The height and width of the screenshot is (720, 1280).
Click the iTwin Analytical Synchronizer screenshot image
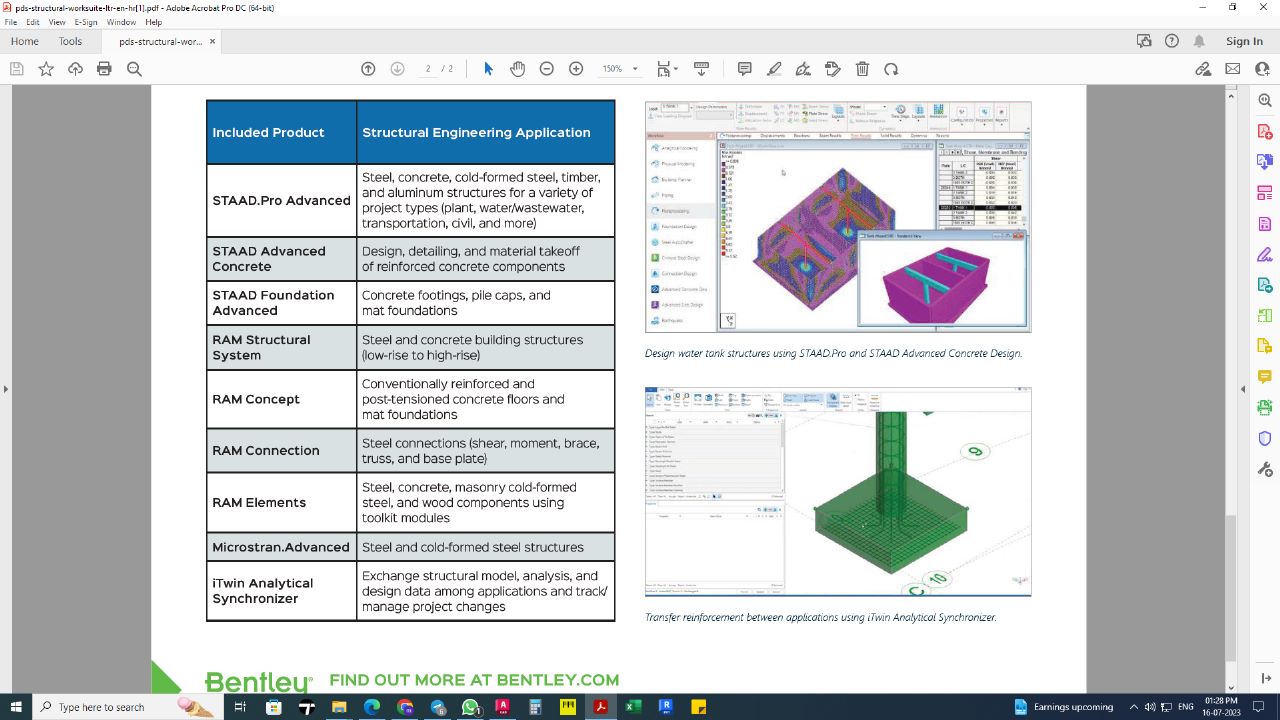838,492
